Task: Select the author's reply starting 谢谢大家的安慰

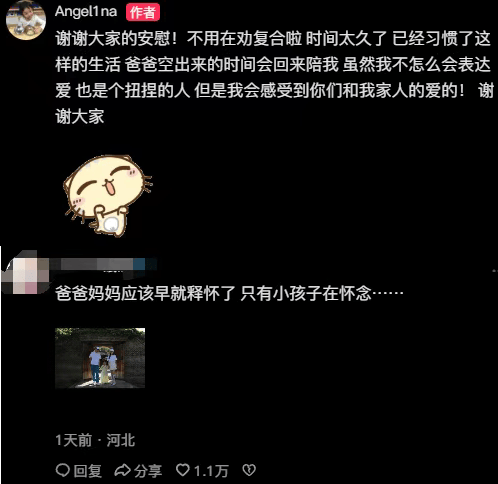Action: point(274,77)
